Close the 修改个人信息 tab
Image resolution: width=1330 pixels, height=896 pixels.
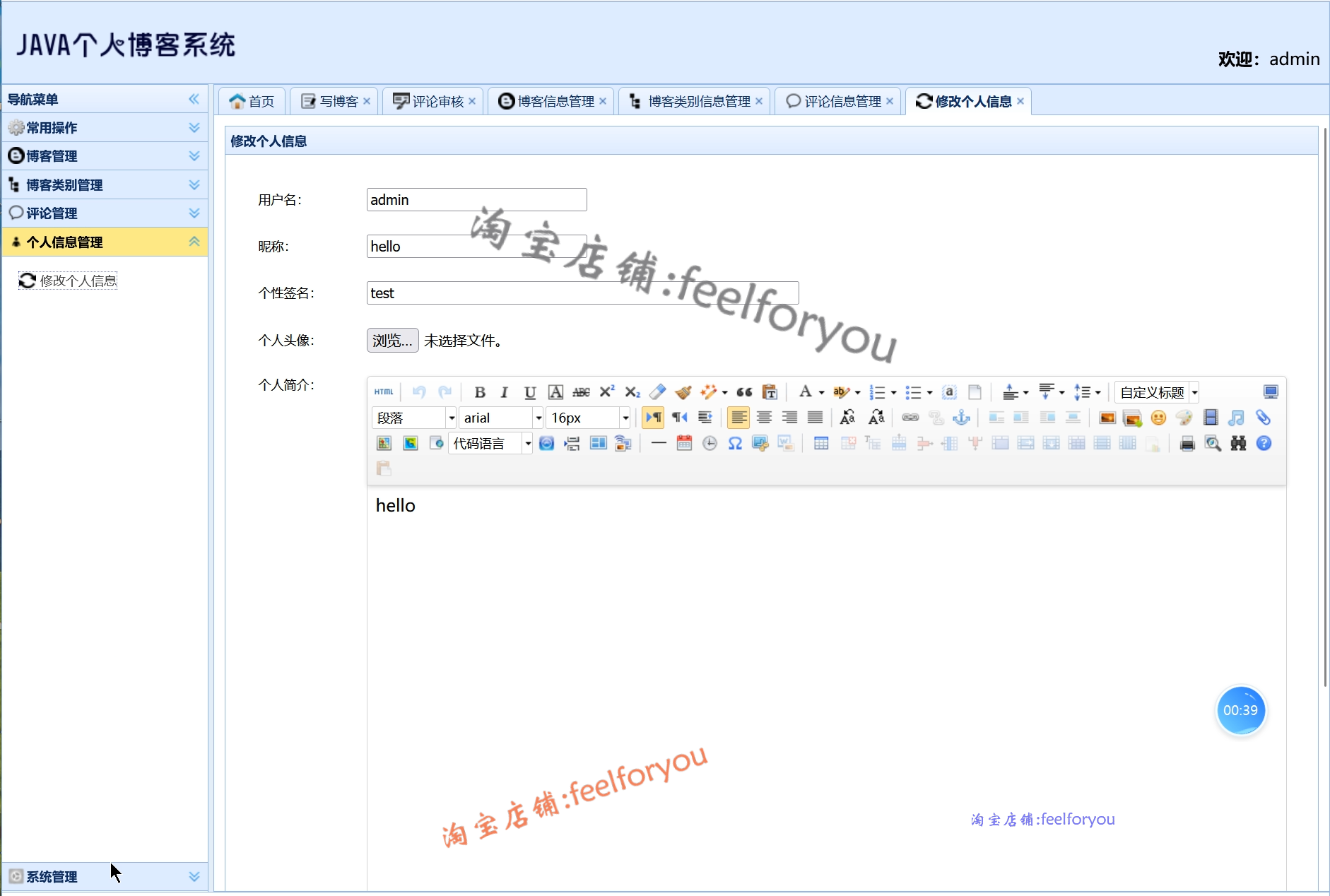[1020, 101]
